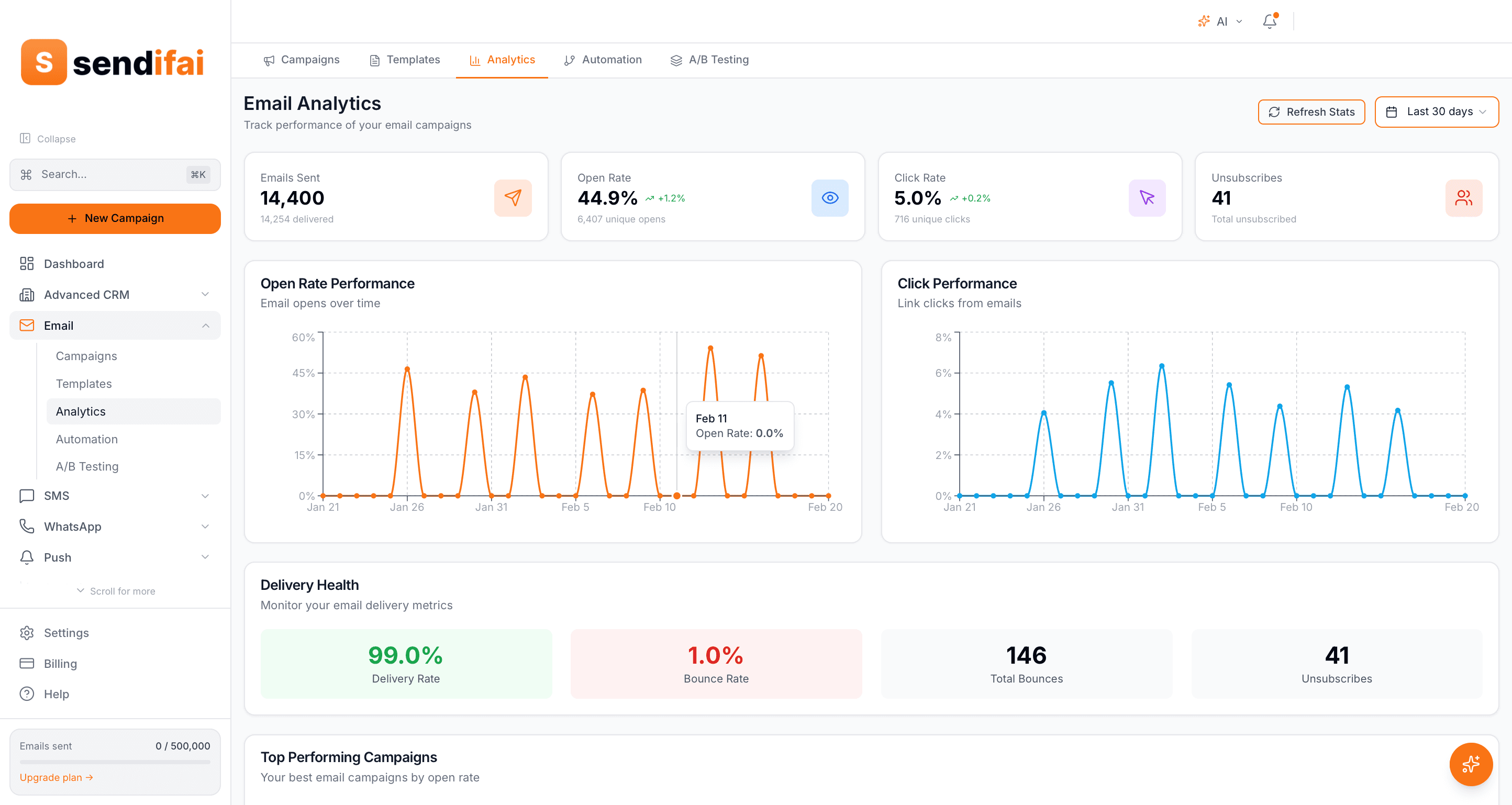Open the Last 30 days dropdown

[x=1436, y=111]
